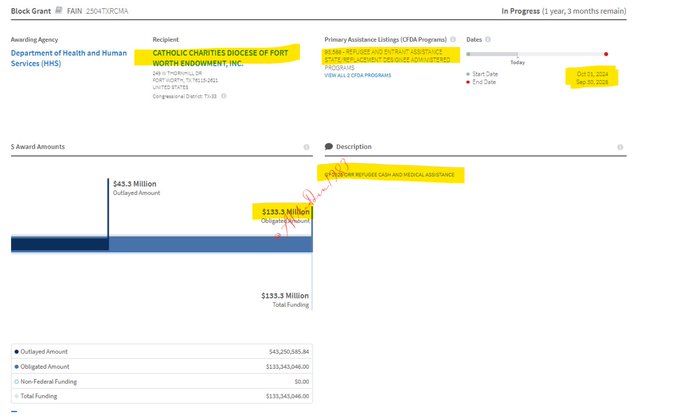Click the dark Outlayed Amount bar segment

tap(59, 244)
